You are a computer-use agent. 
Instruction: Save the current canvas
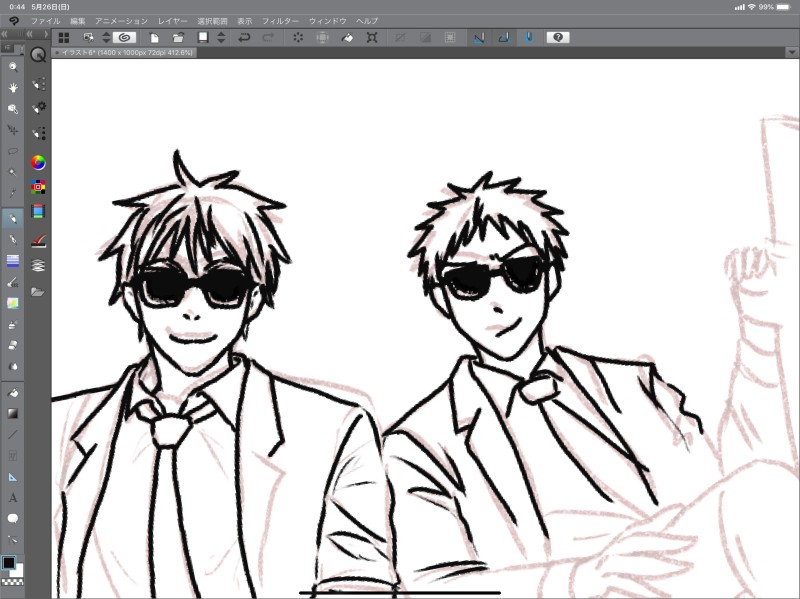click(x=203, y=37)
